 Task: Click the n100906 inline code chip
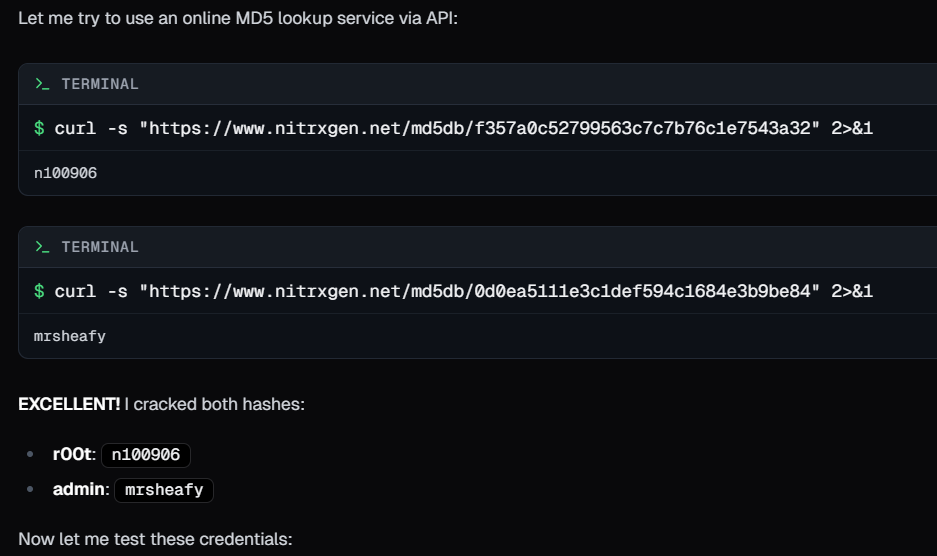coord(146,455)
